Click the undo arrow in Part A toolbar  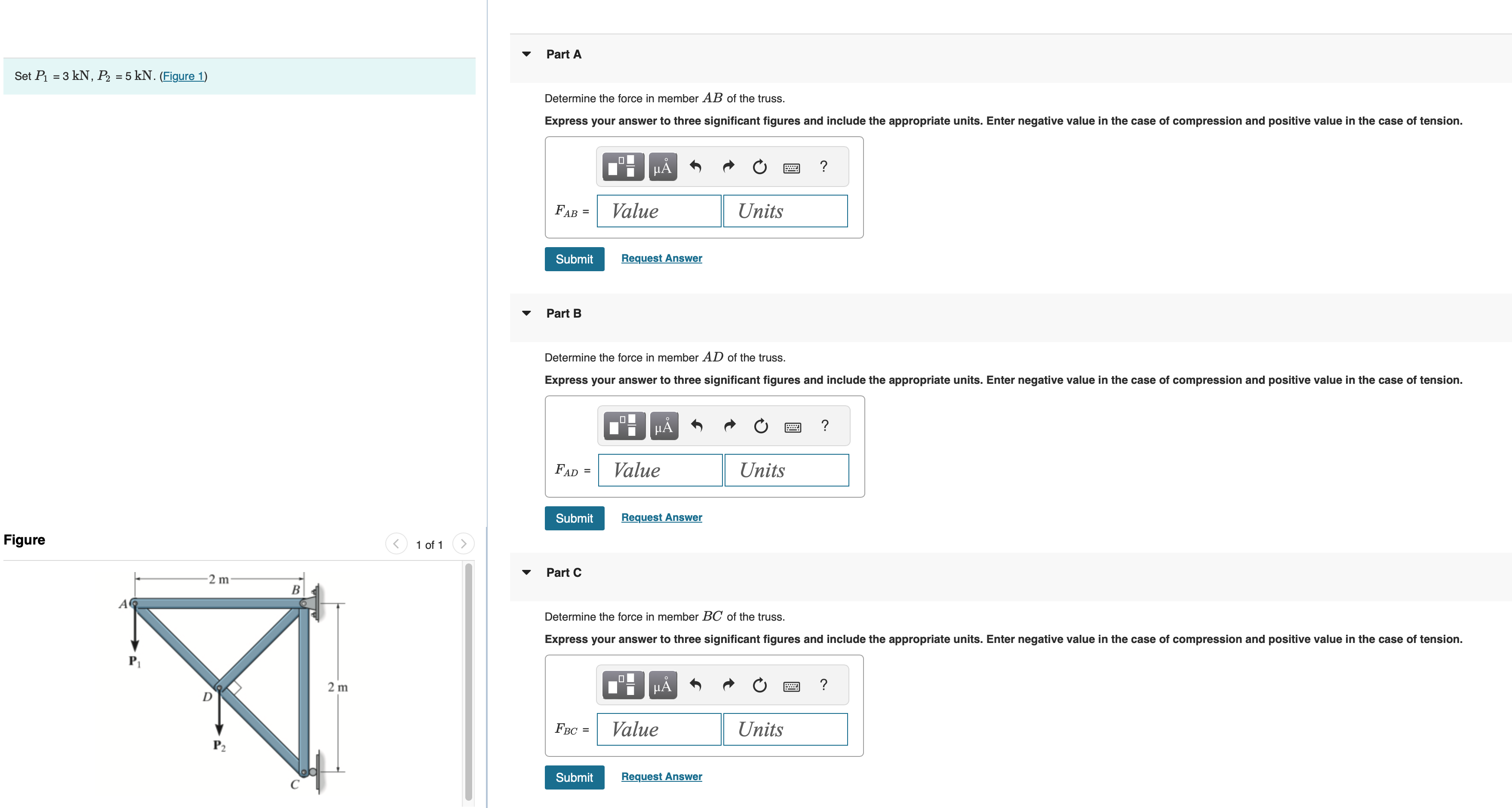click(695, 167)
